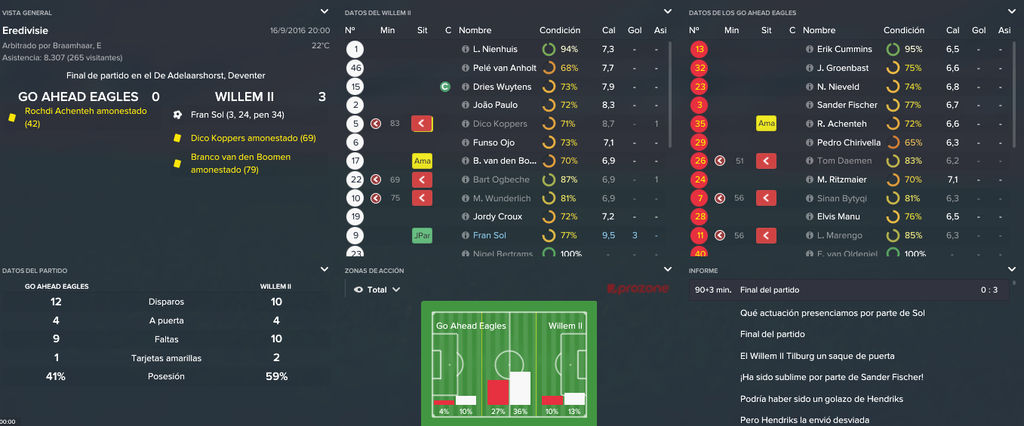Open Pedro Chirivella's player profile

[x=848, y=142]
